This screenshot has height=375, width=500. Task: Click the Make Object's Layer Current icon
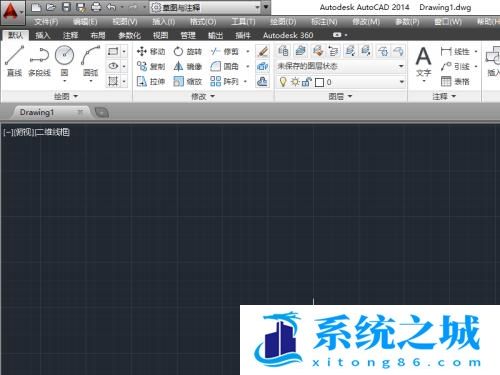point(301,51)
